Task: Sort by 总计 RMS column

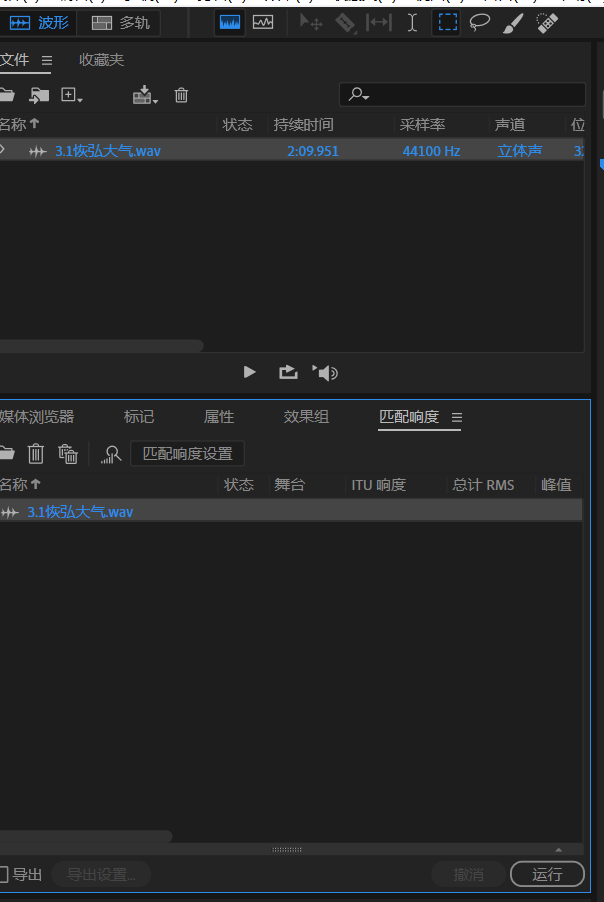Action: [483, 485]
